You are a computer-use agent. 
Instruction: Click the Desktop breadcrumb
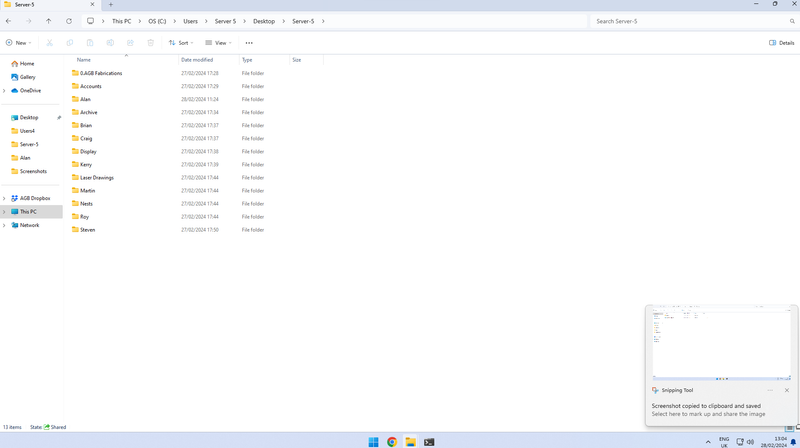coord(264,21)
